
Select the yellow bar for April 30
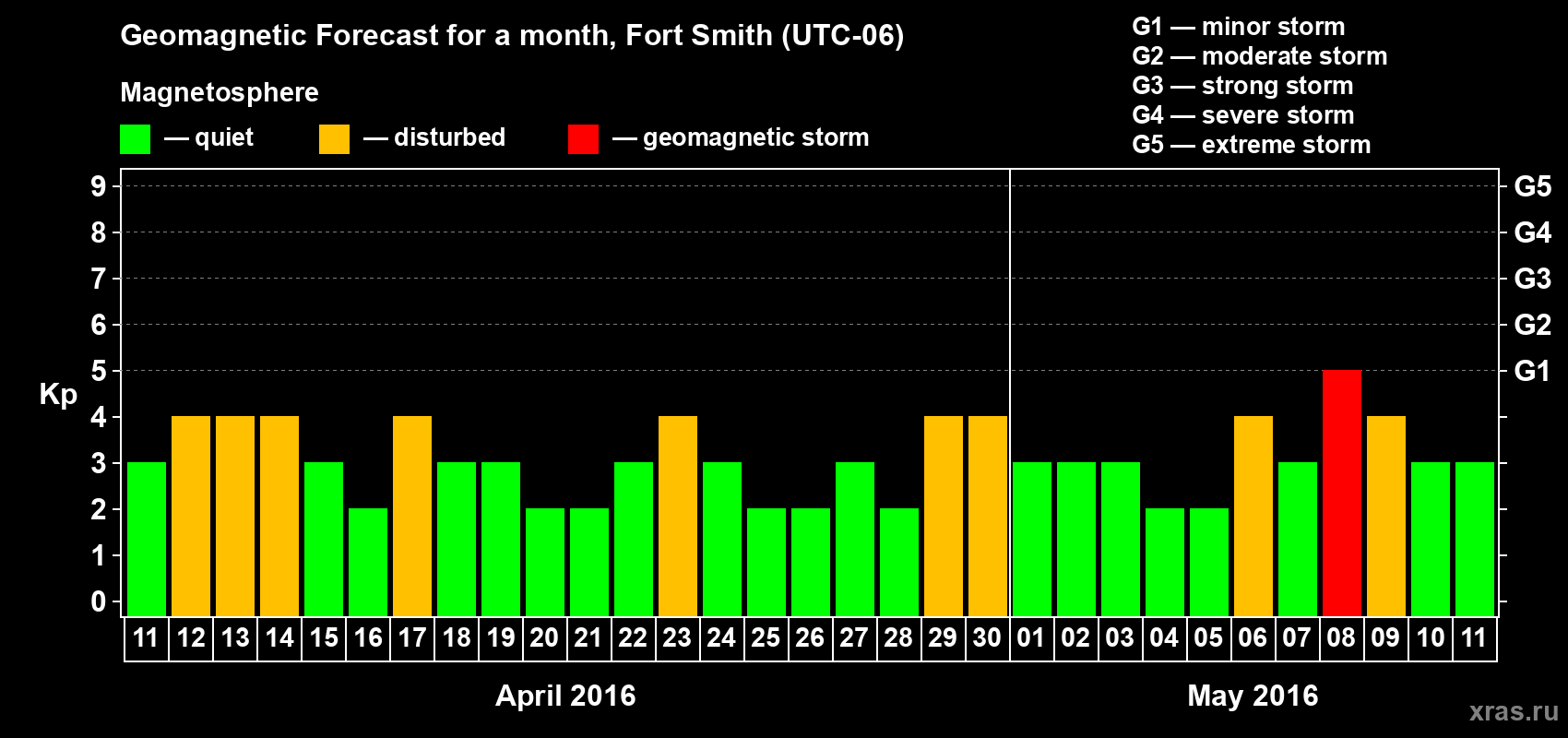point(988,517)
